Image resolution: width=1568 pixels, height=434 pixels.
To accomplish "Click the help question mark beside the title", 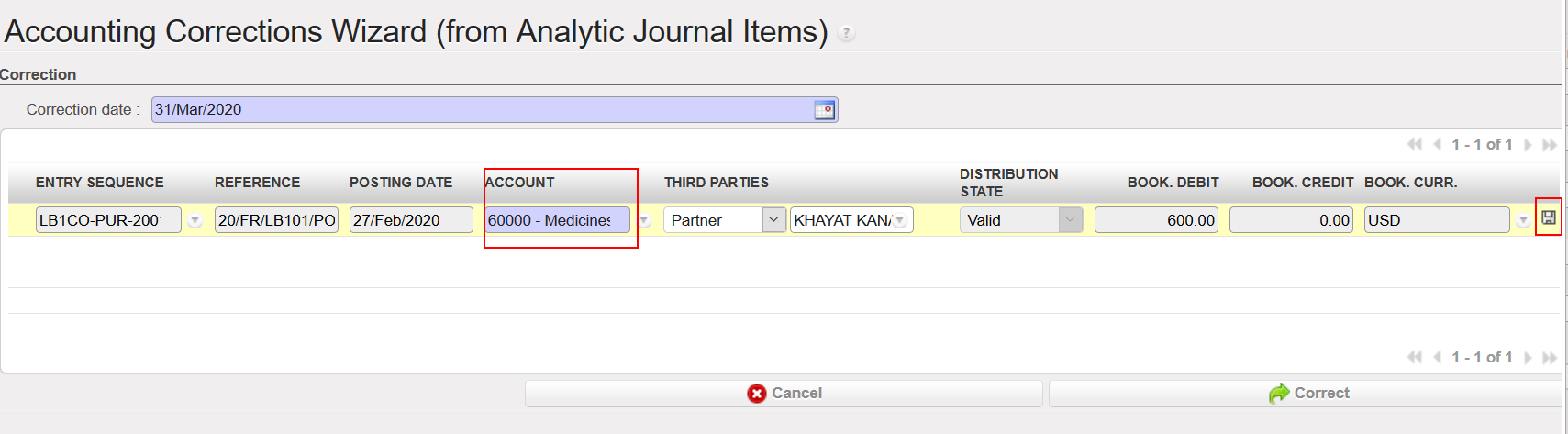I will (x=847, y=34).
